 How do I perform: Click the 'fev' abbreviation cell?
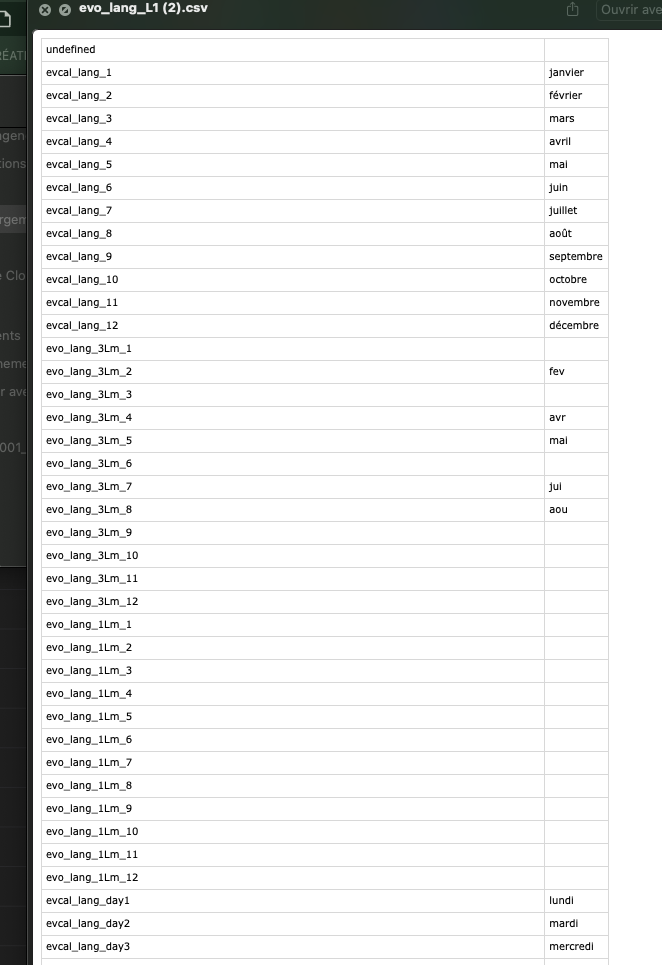coord(576,372)
